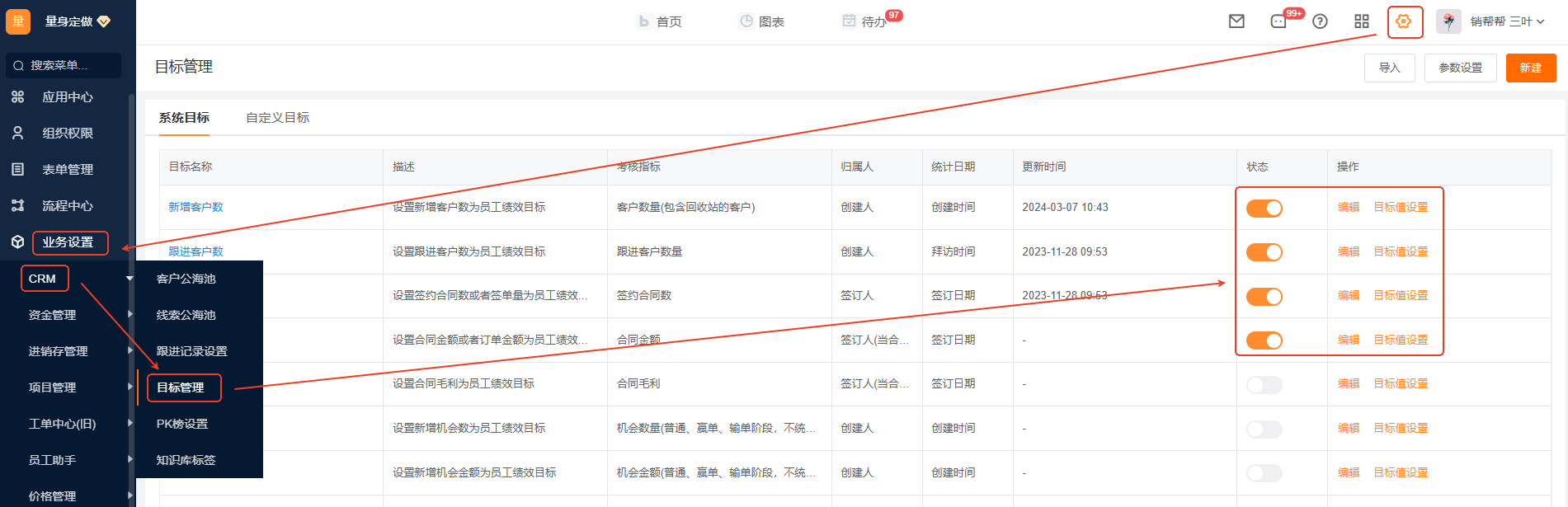Click the orange 新建 button

pos(1530,68)
